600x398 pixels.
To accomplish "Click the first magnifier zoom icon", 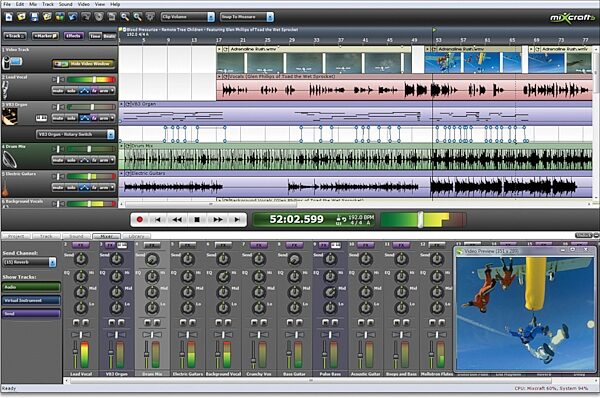I will 125,17.
